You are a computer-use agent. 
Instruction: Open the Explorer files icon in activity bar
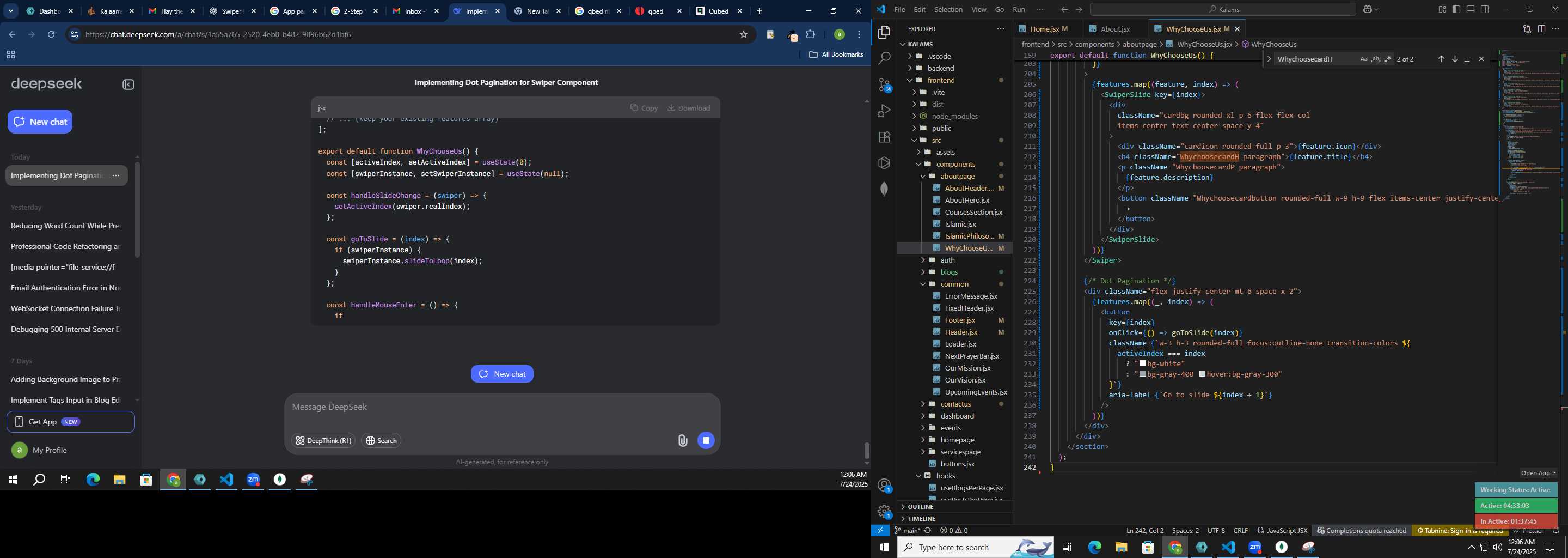click(884, 32)
